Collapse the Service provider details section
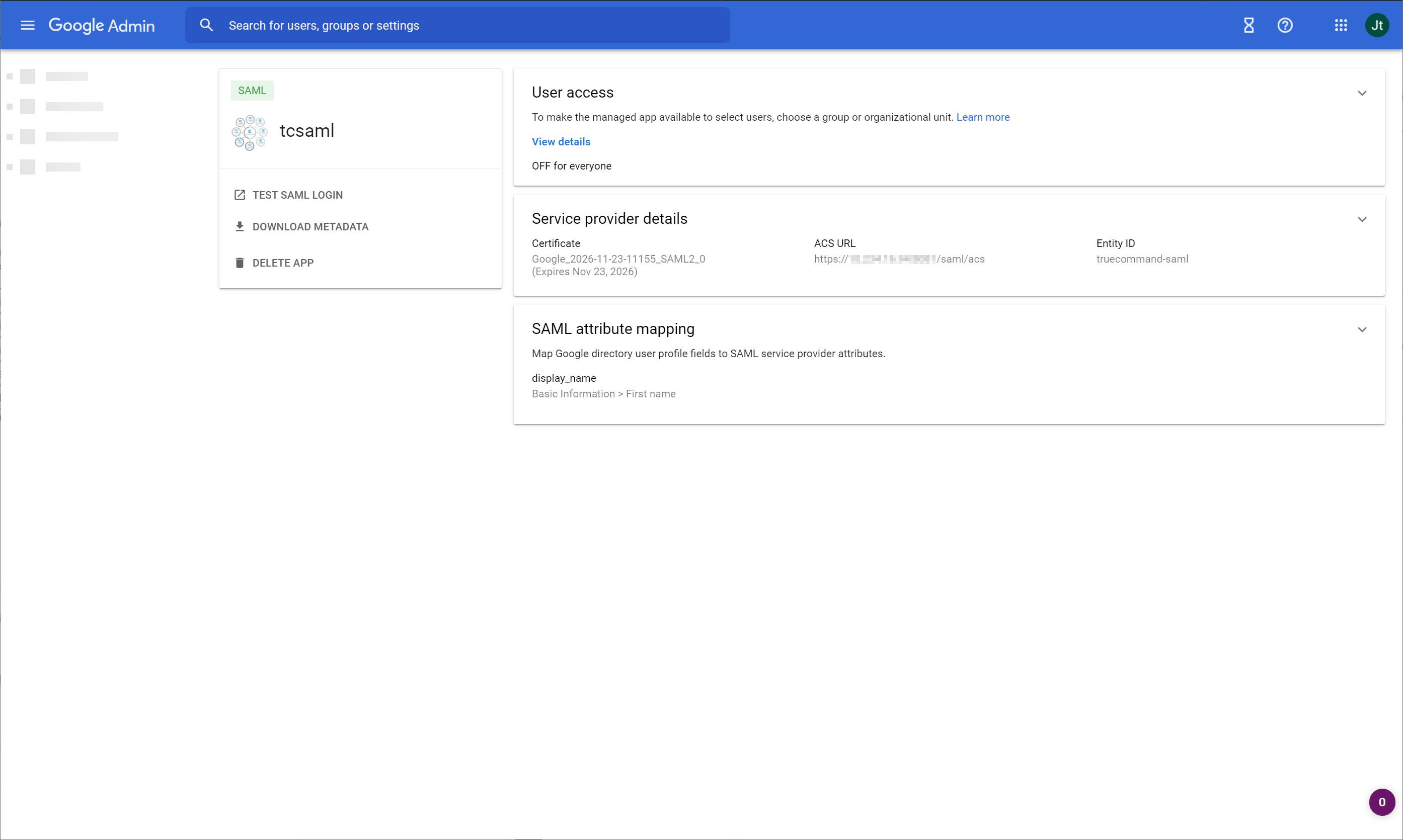 click(1362, 220)
